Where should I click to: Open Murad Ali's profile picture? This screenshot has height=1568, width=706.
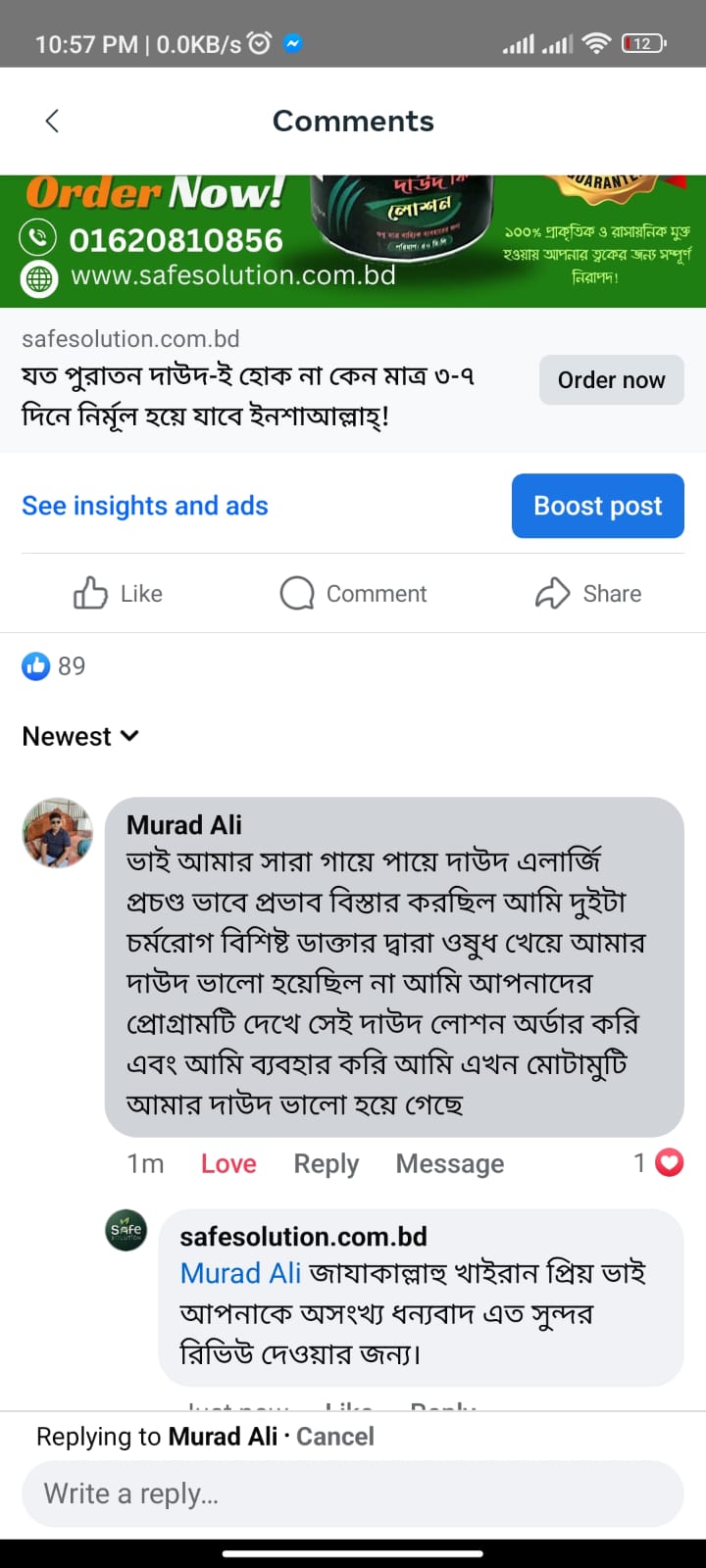[58, 833]
